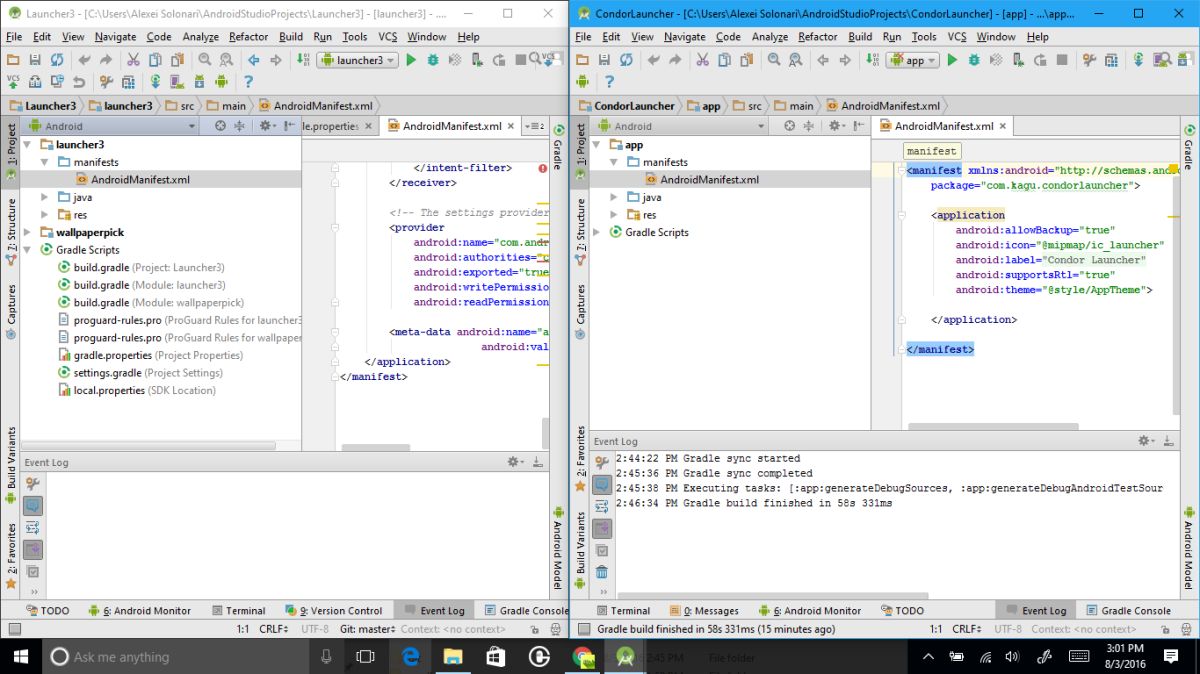Click CondorLauncher breadcrumb in navigation bar
This screenshot has height=674, width=1200.
point(627,105)
